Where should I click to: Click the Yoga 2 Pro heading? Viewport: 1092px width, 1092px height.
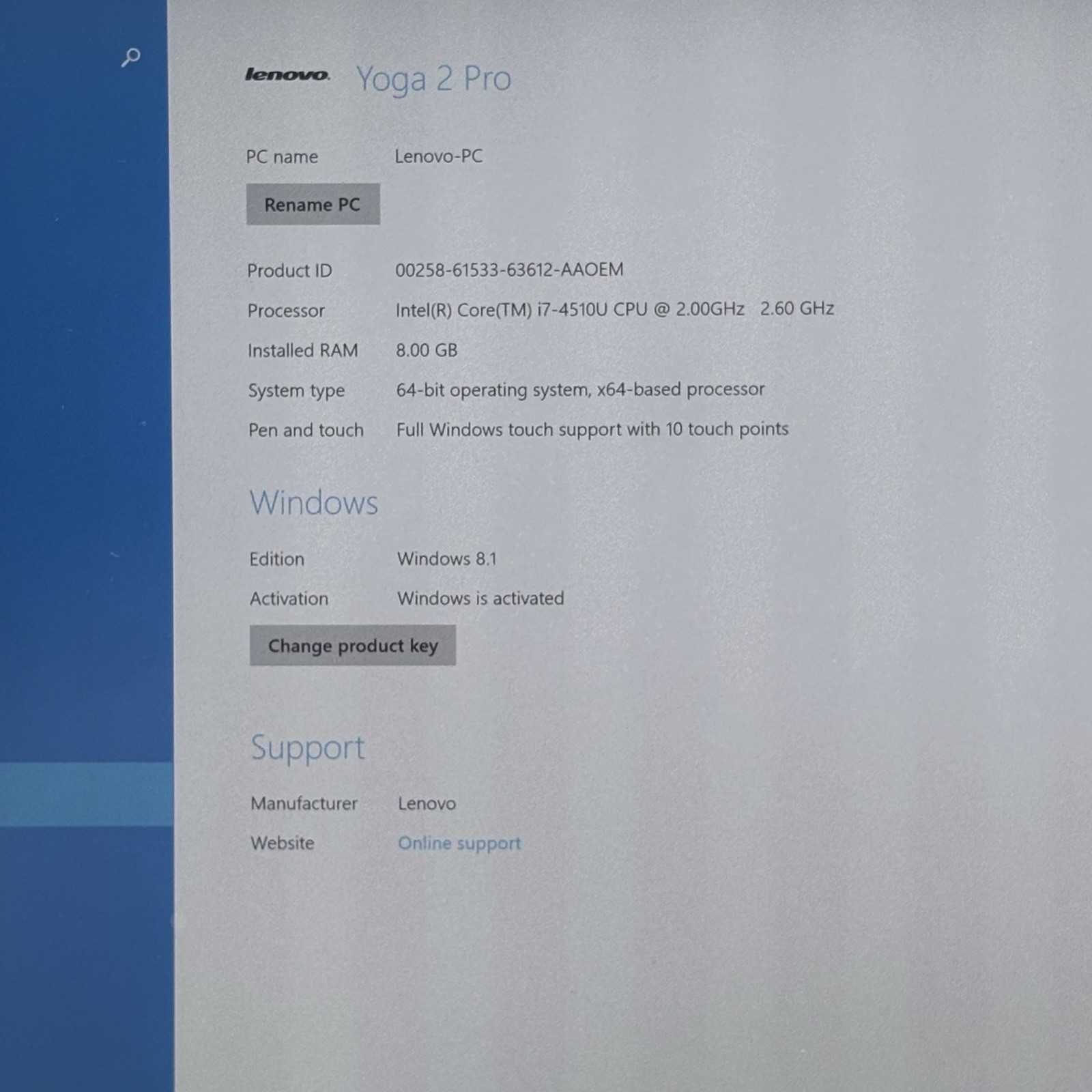[x=433, y=79]
